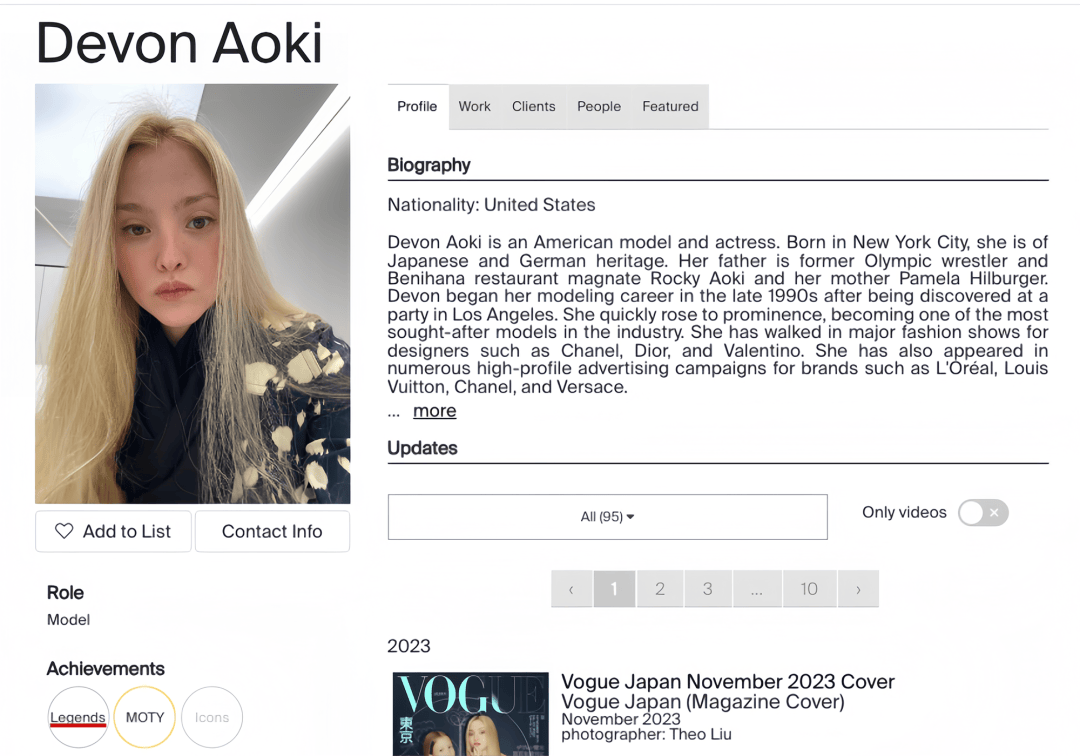
Task: Switch to the Clients tab
Action: 533,106
